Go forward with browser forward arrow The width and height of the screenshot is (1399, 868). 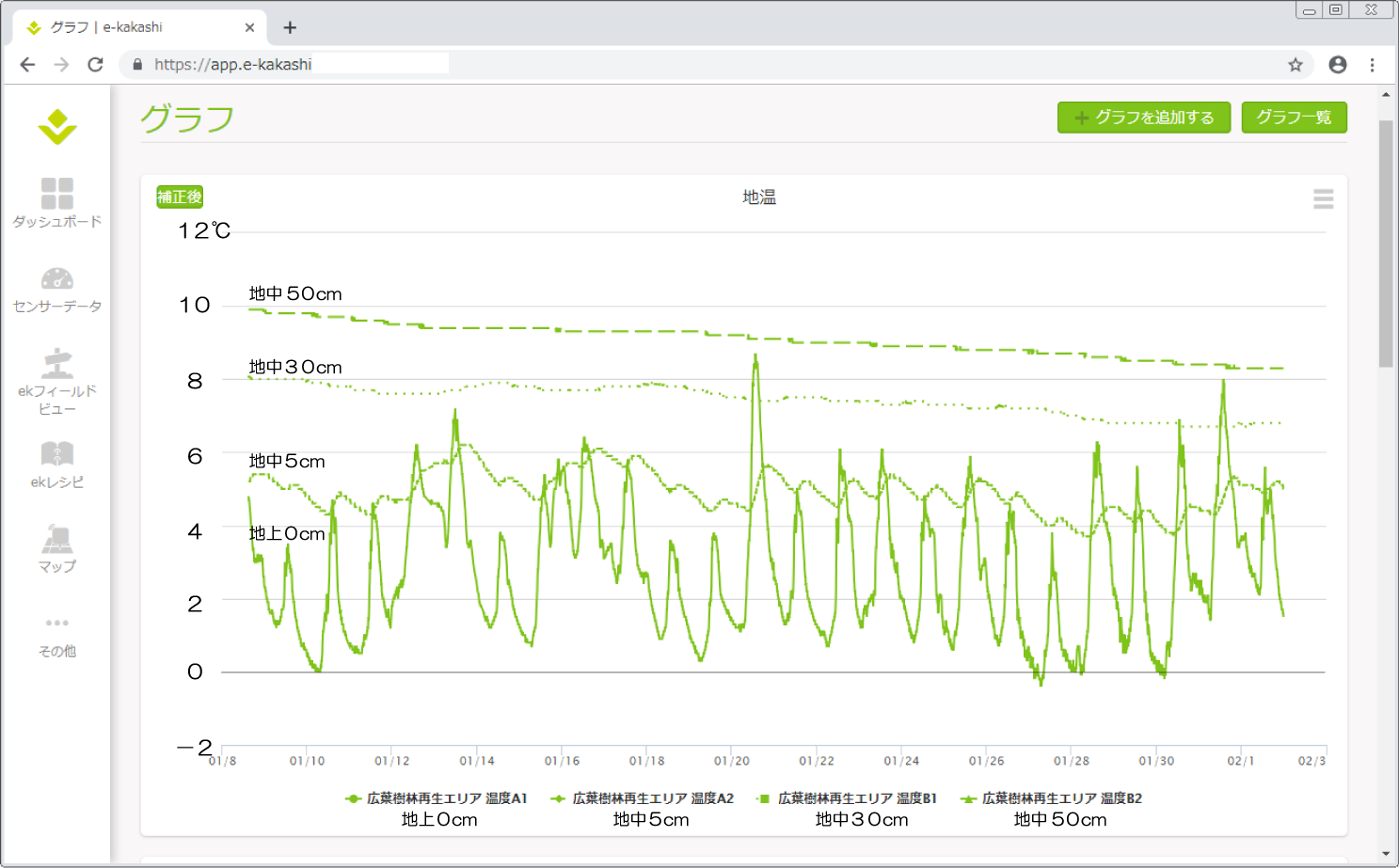(61, 64)
